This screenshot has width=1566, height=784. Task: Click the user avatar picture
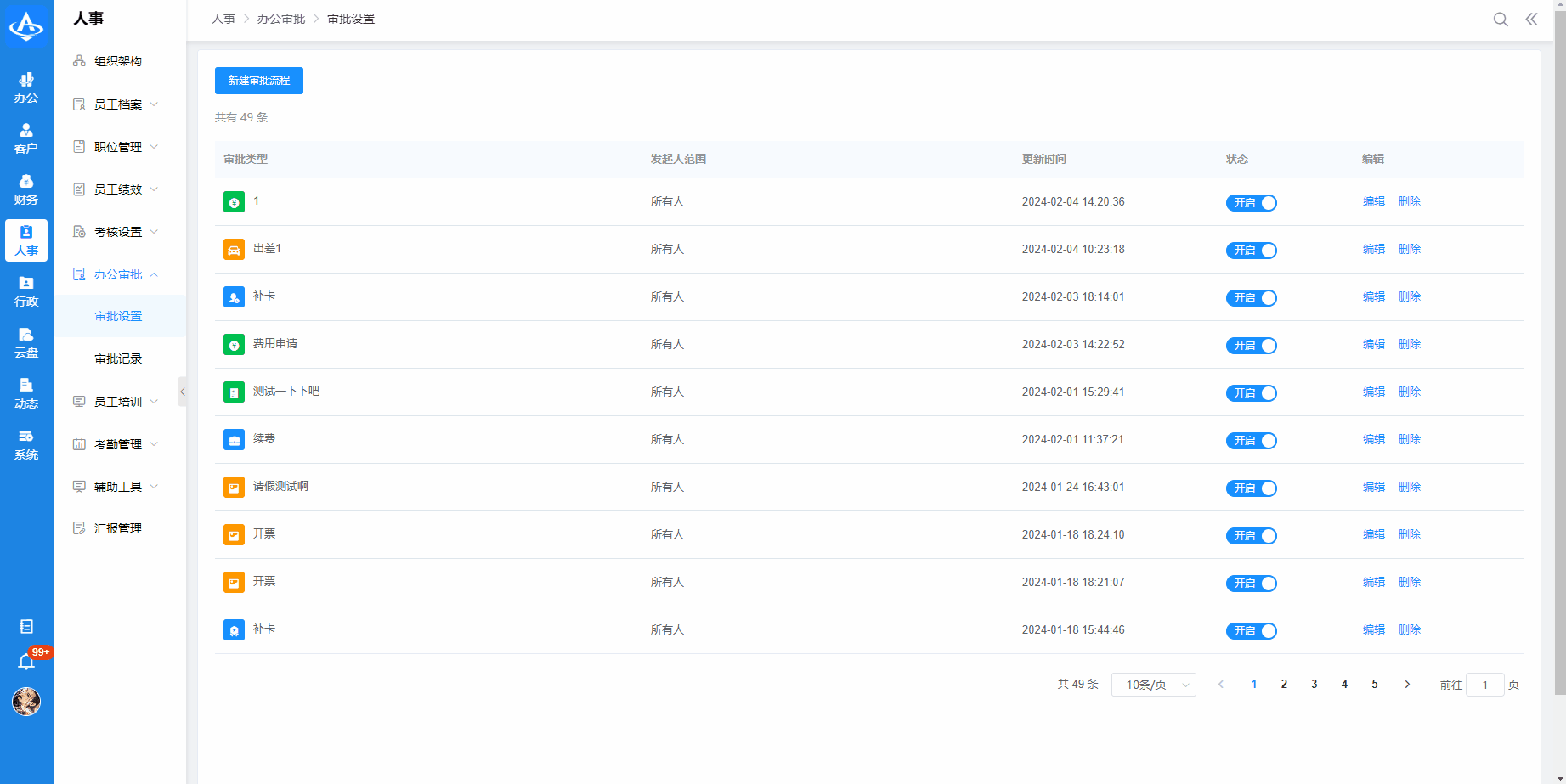tap(26, 702)
